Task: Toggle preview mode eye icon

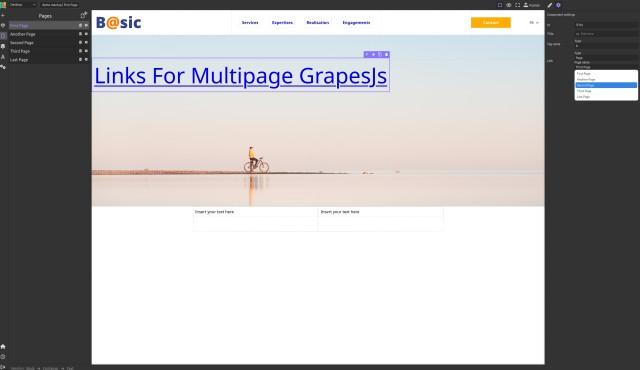Action: 509,5
